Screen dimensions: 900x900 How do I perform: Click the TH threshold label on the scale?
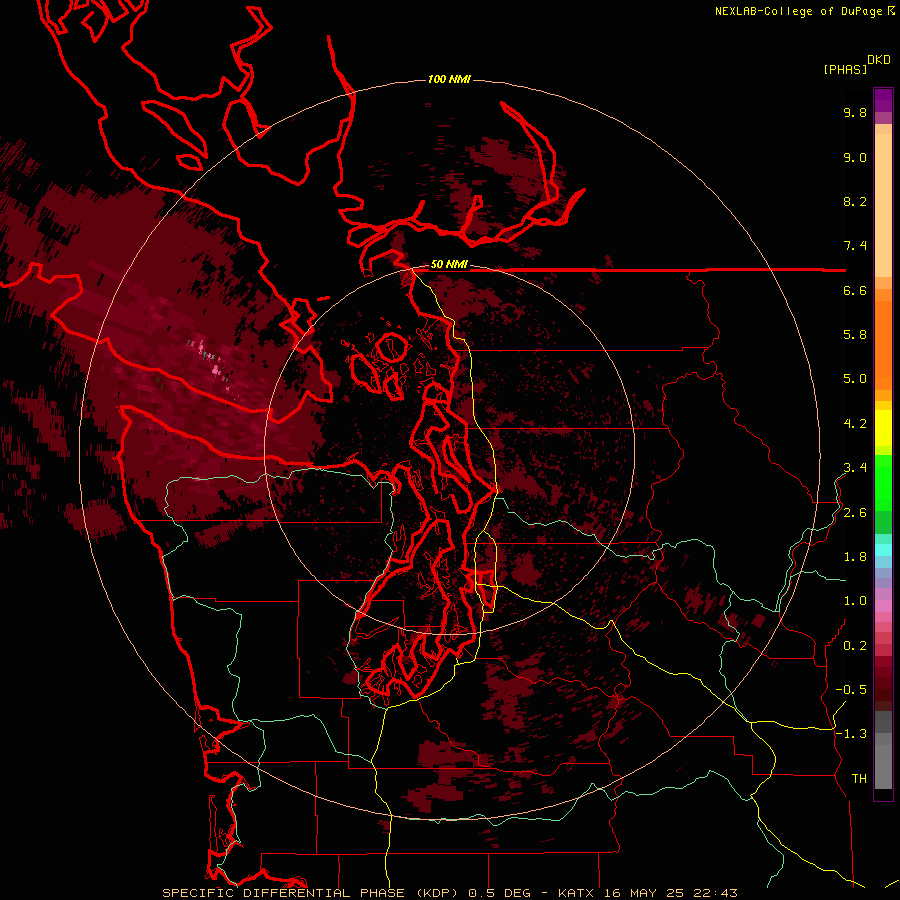(x=859, y=779)
